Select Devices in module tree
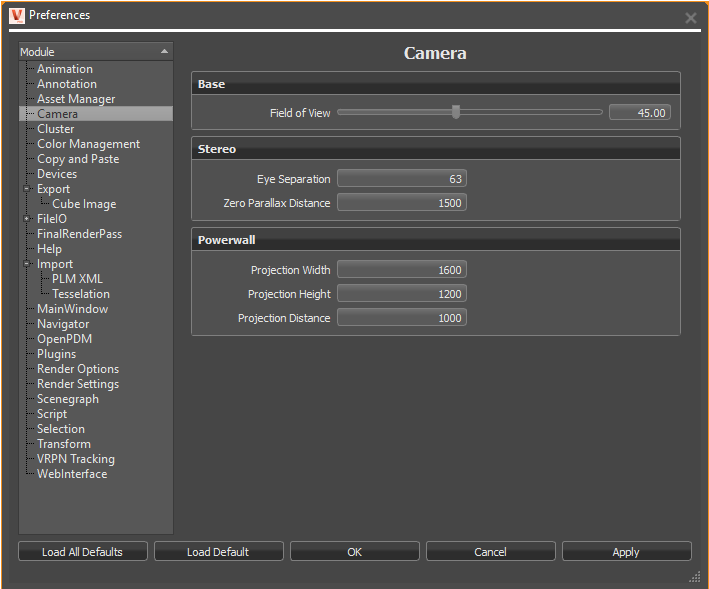 pyautogui.click(x=57, y=174)
